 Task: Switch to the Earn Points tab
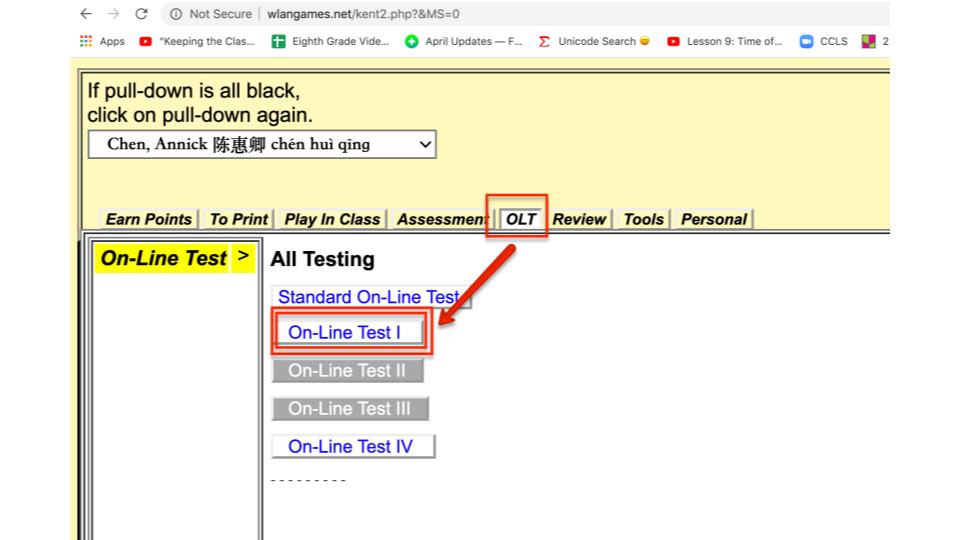pos(149,219)
